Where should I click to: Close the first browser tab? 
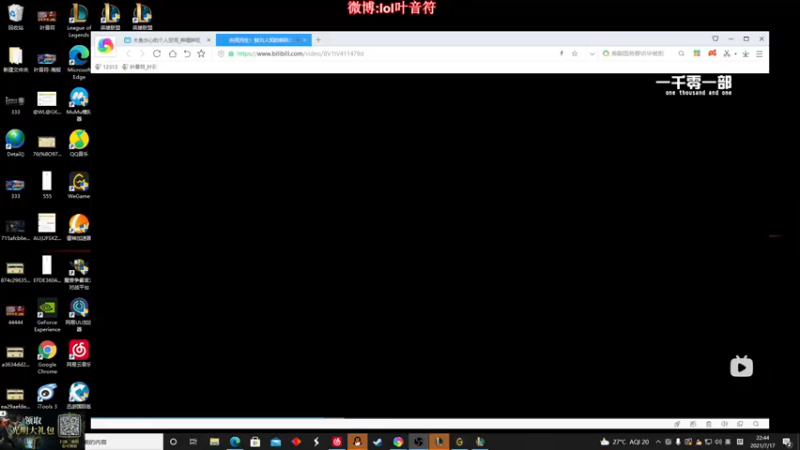(208, 40)
